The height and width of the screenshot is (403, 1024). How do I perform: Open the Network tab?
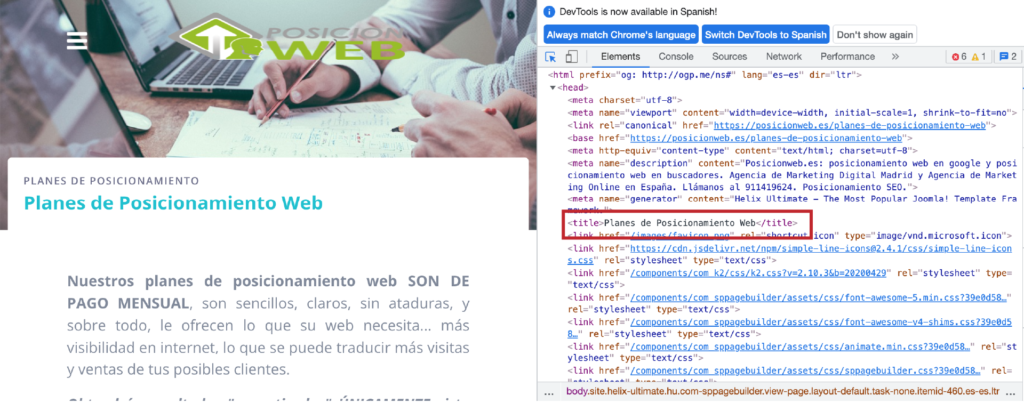point(784,57)
